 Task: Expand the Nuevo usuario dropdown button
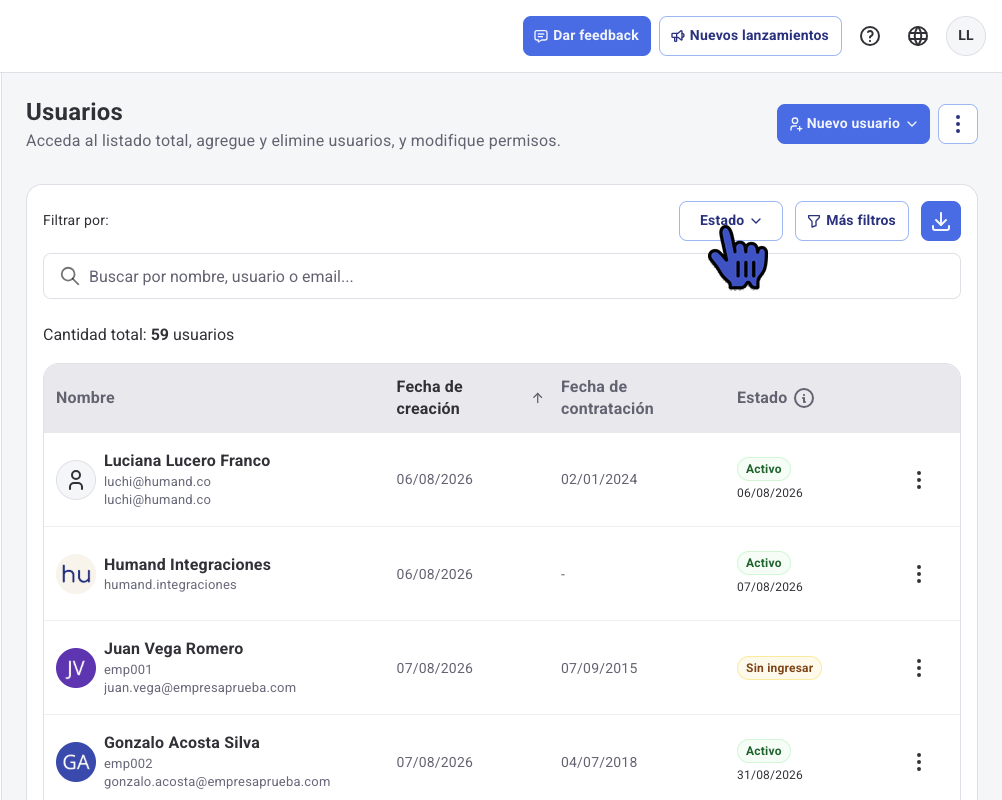pyautogui.click(x=853, y=124)
